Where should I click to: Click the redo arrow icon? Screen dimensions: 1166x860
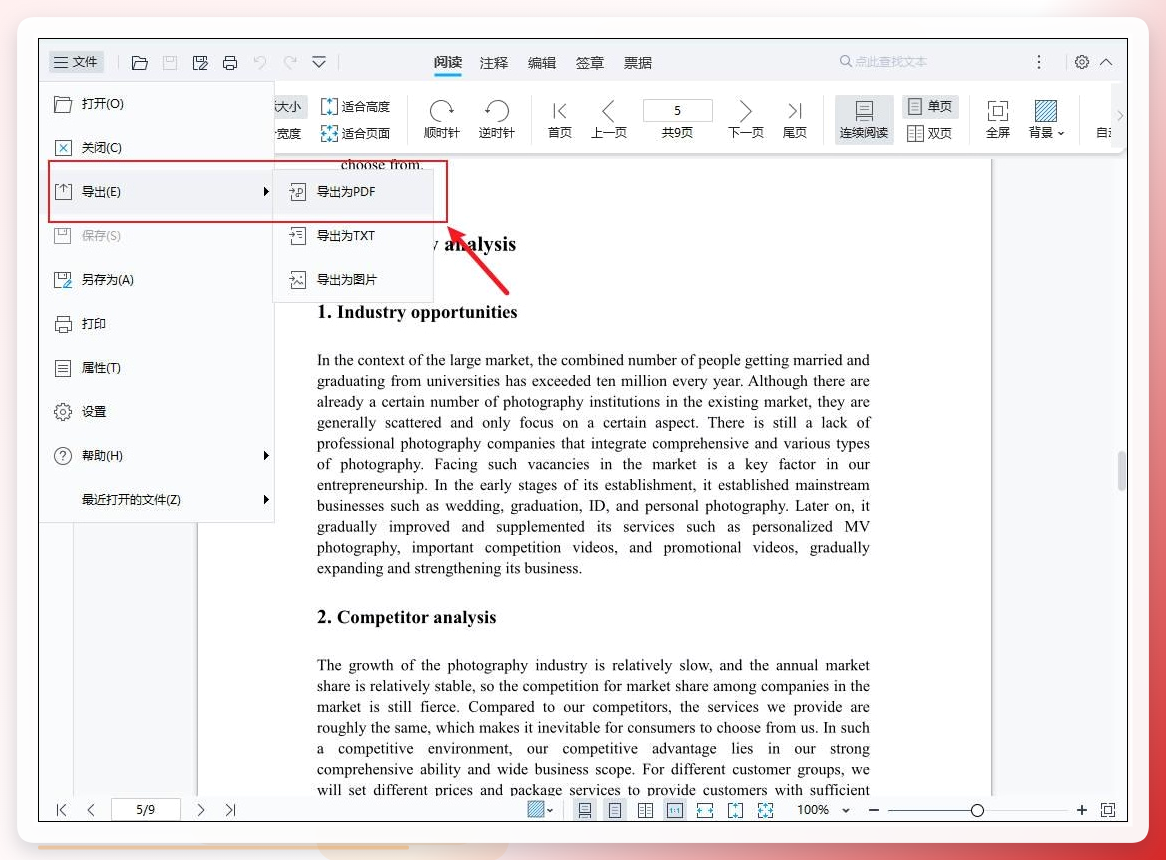(290, 62)
